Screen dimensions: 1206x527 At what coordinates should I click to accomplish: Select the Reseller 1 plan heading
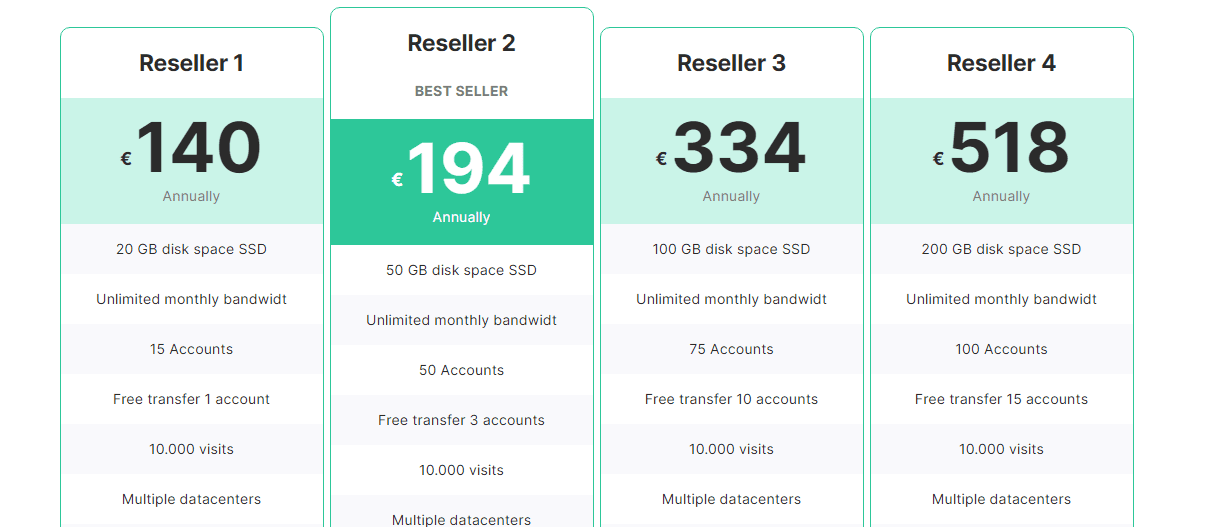click(x=191, y=63)
